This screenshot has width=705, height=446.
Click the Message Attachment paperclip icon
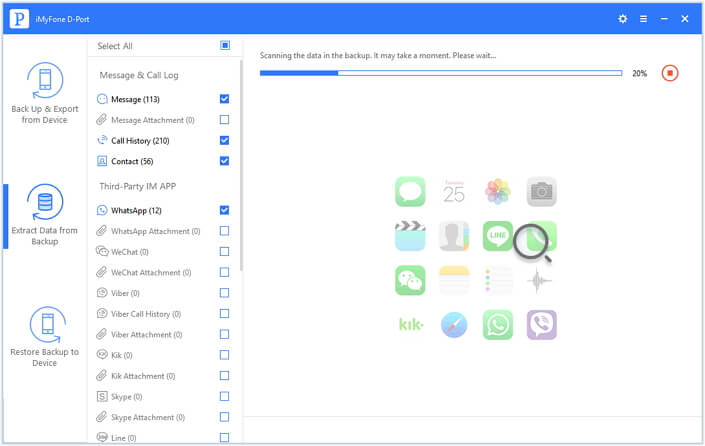pyautogui.click(x=102, y=120)
